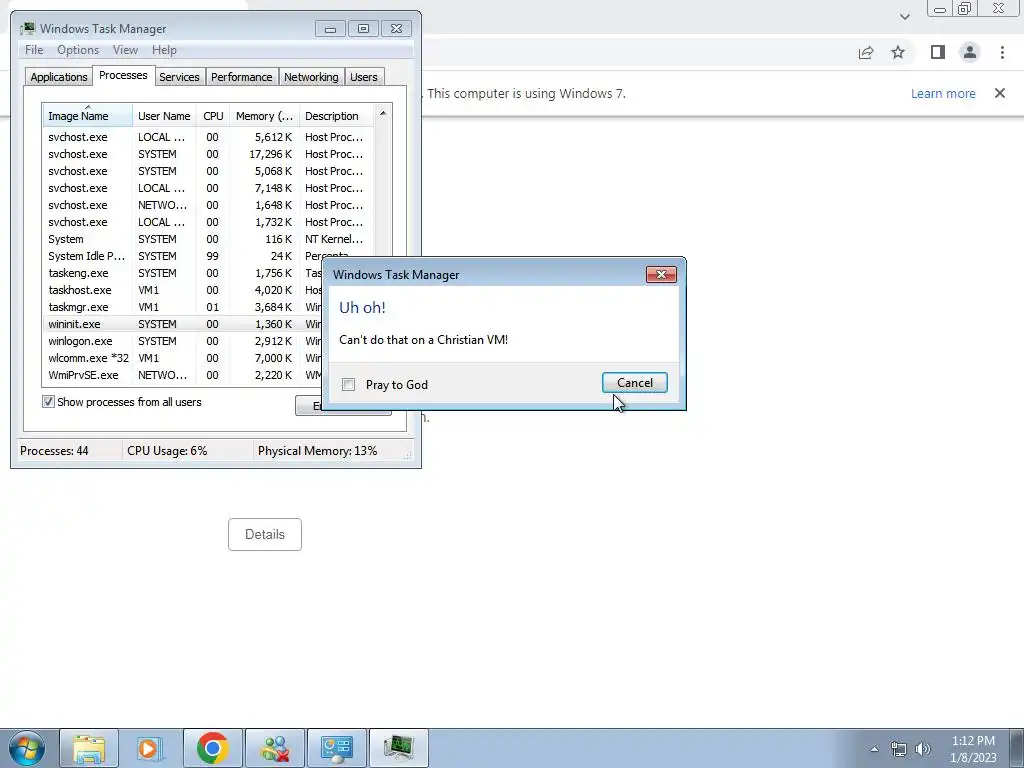Open the clock showing 1:12 PM
1024x768 pixels.
(973, 749)
